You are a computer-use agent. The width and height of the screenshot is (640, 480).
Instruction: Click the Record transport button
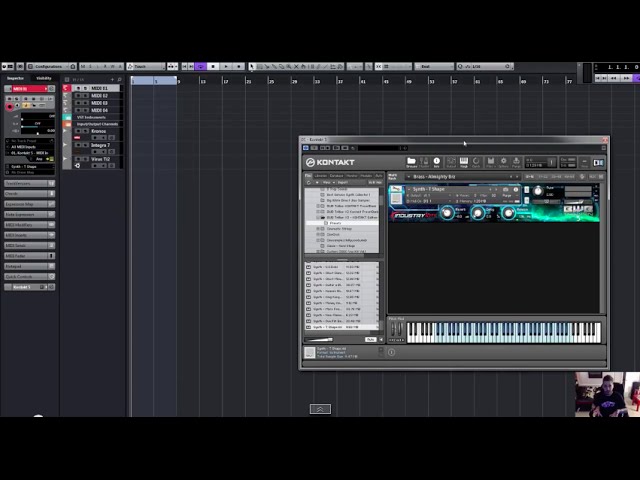coord(239,66)
